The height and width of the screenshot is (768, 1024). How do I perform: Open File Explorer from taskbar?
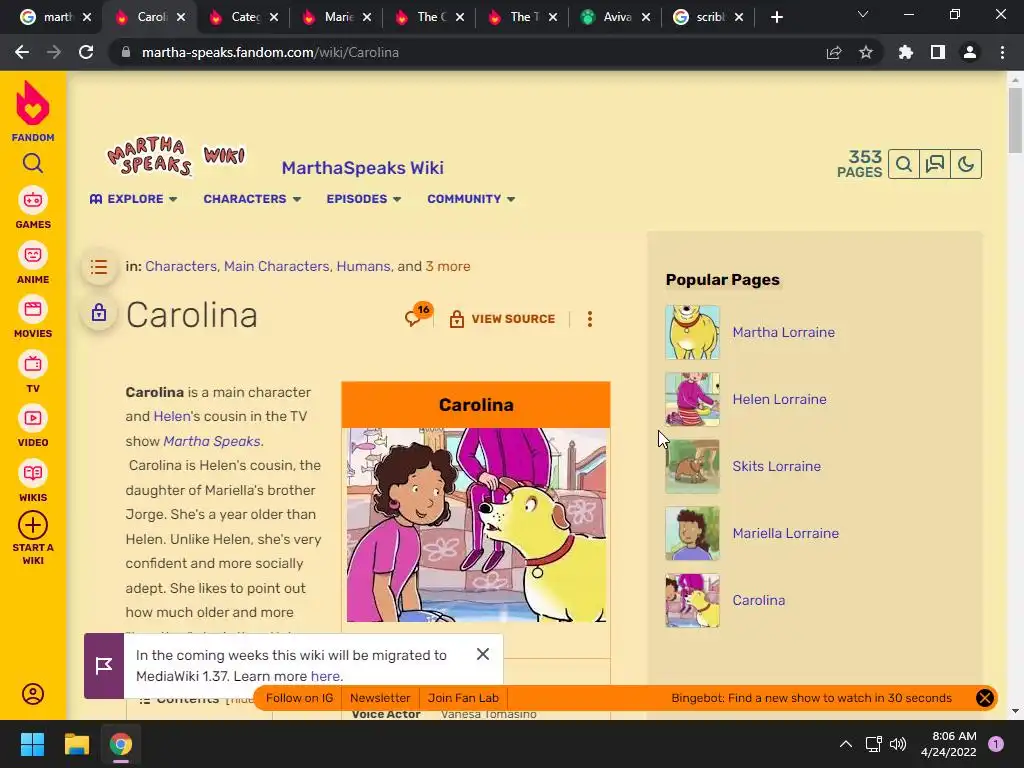[76, 744]
